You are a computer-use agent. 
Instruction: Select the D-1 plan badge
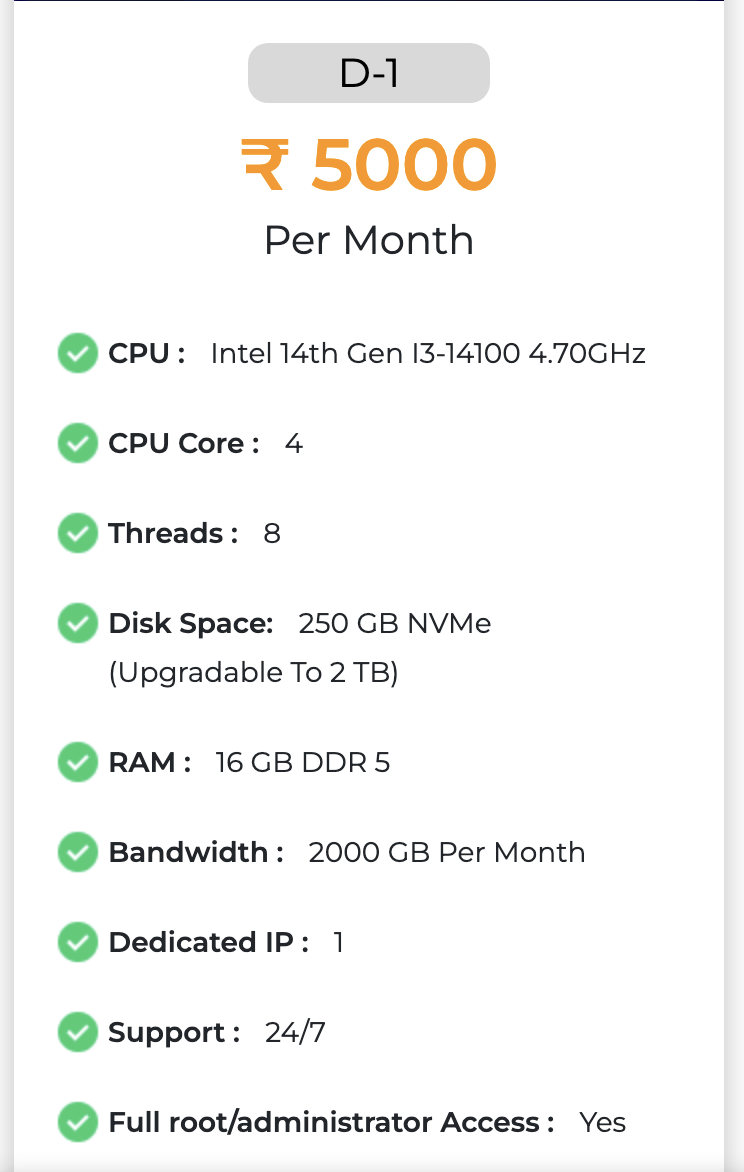coord(368,73)
